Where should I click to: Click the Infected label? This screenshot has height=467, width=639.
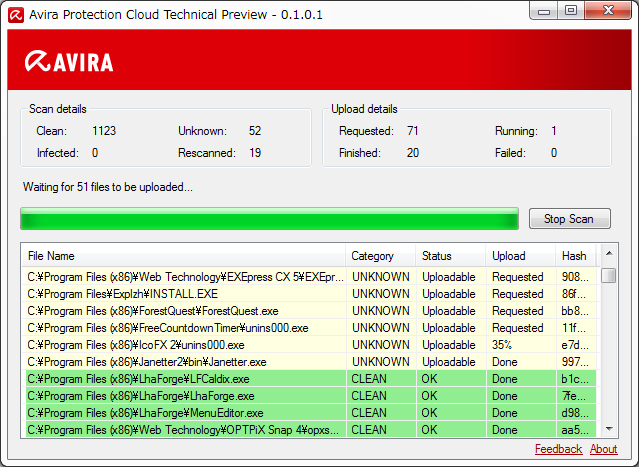tap(57, 153)
